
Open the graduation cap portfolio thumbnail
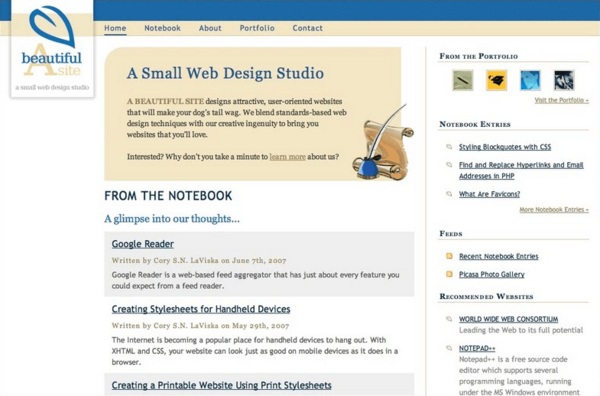click(496, 80)
